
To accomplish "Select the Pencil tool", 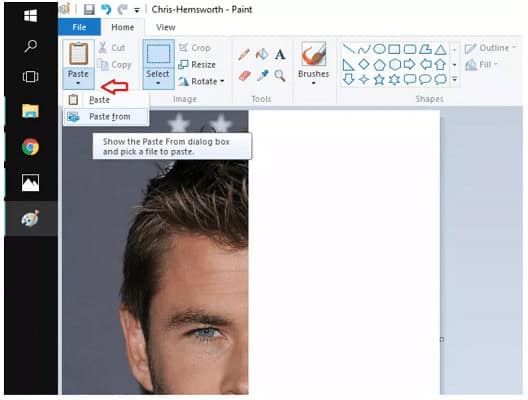I will pos(243,54).
